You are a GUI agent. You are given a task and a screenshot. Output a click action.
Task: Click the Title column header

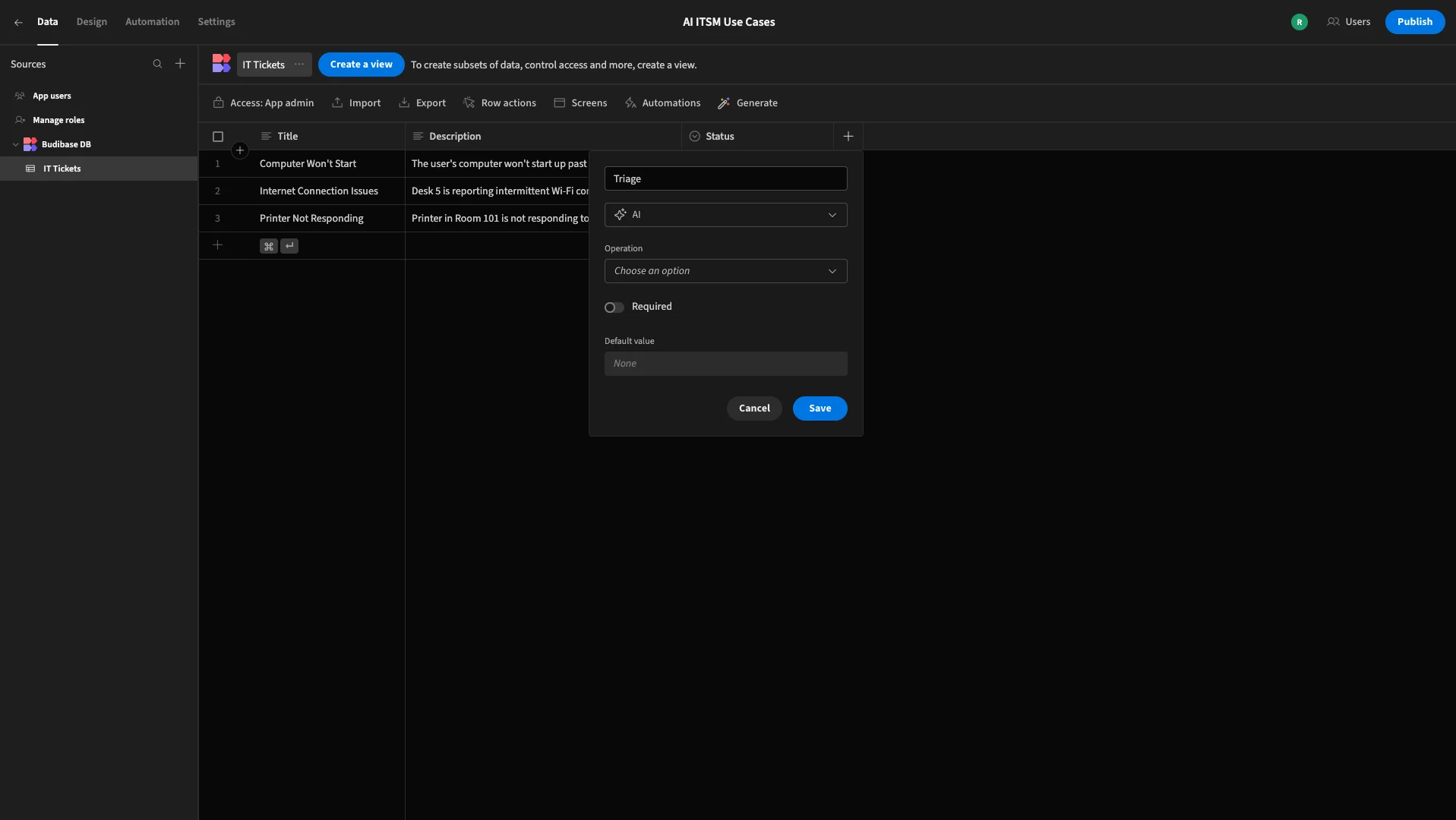pyautogui.click(x=329, y=137)
